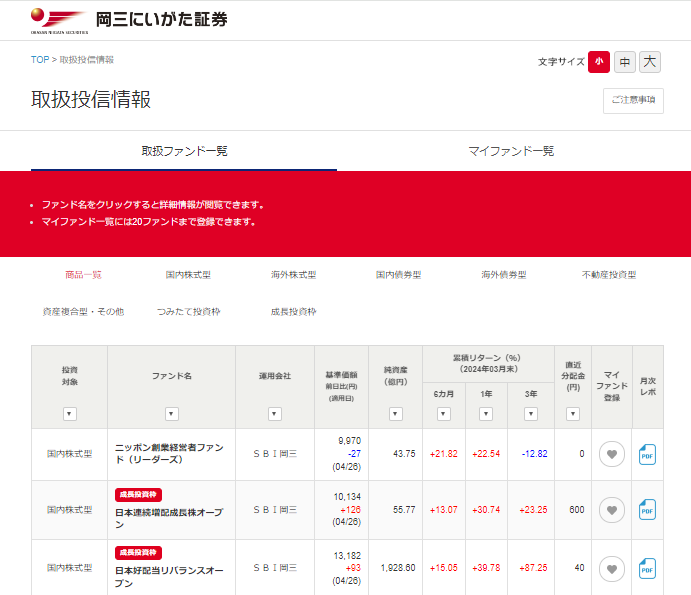Open sort dropdown under 純資産 column

[396, 414]
